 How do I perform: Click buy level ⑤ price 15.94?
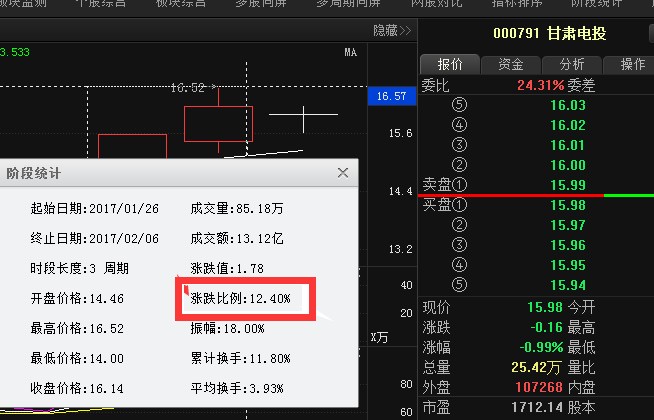click(x=568, y=285)
